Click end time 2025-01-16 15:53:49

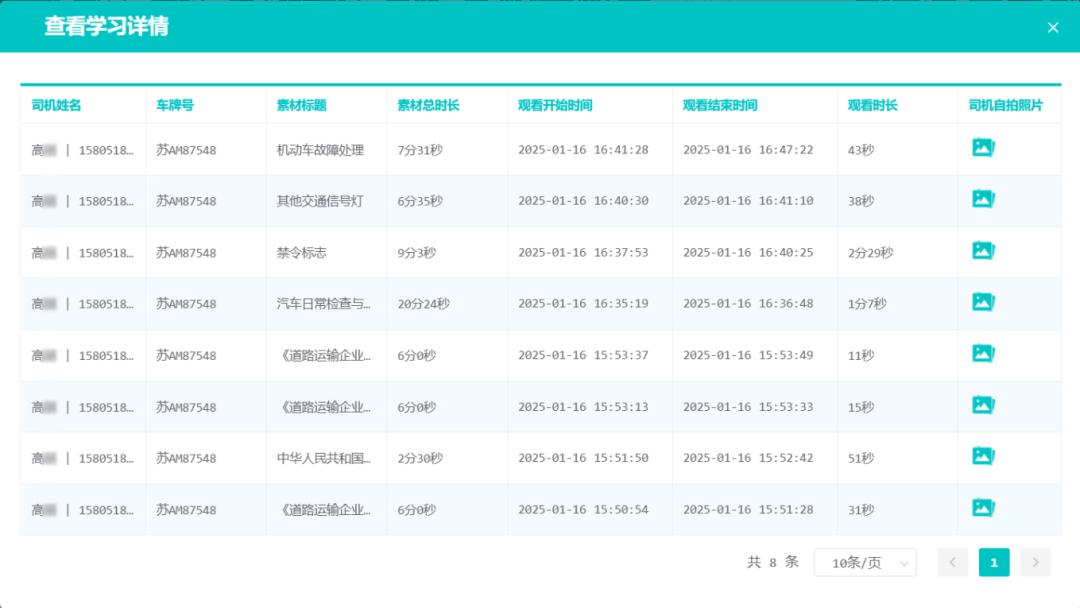point(748,355)
